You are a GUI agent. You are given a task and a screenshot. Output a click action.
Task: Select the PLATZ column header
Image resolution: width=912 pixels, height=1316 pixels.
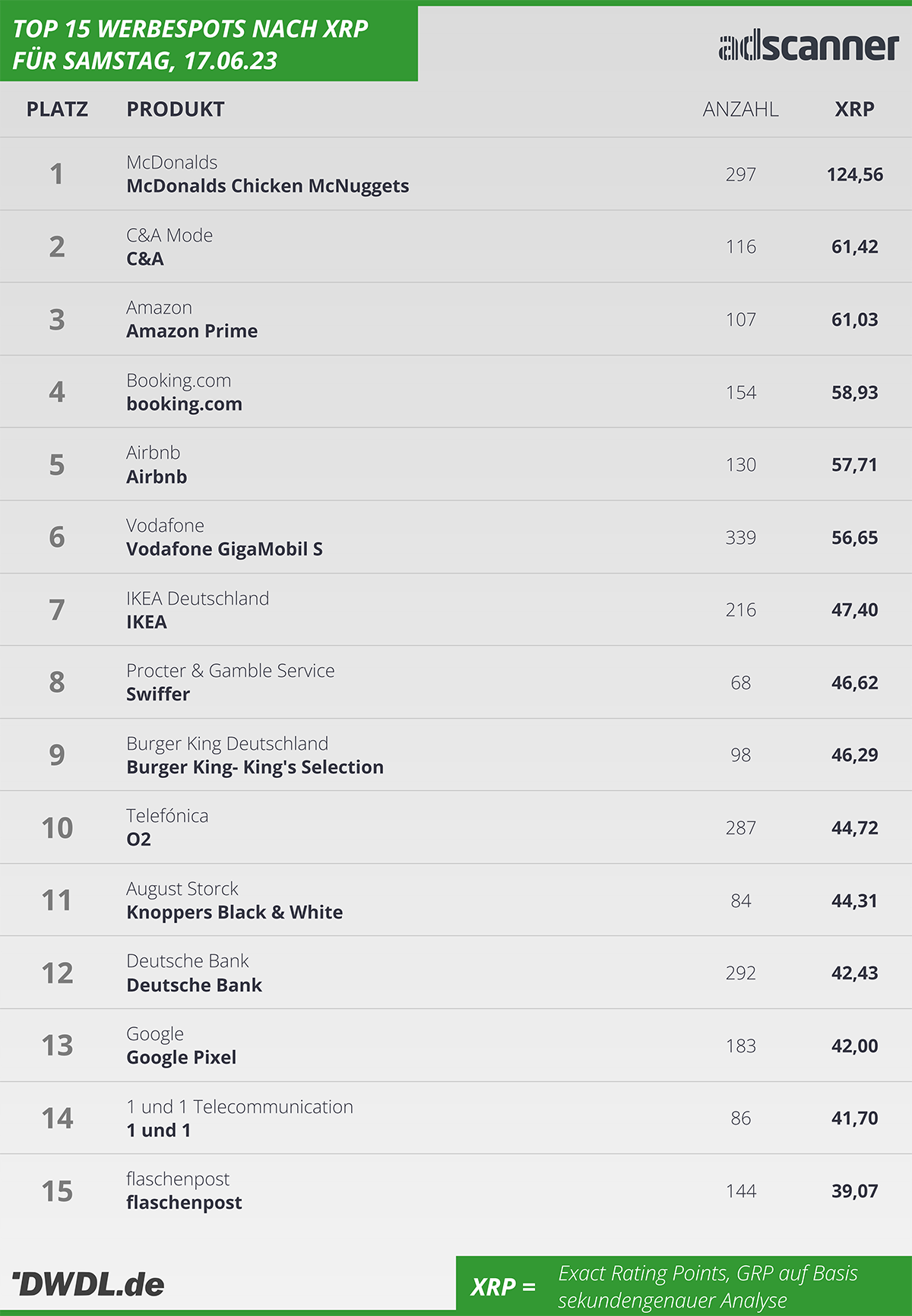click(57, 109)
